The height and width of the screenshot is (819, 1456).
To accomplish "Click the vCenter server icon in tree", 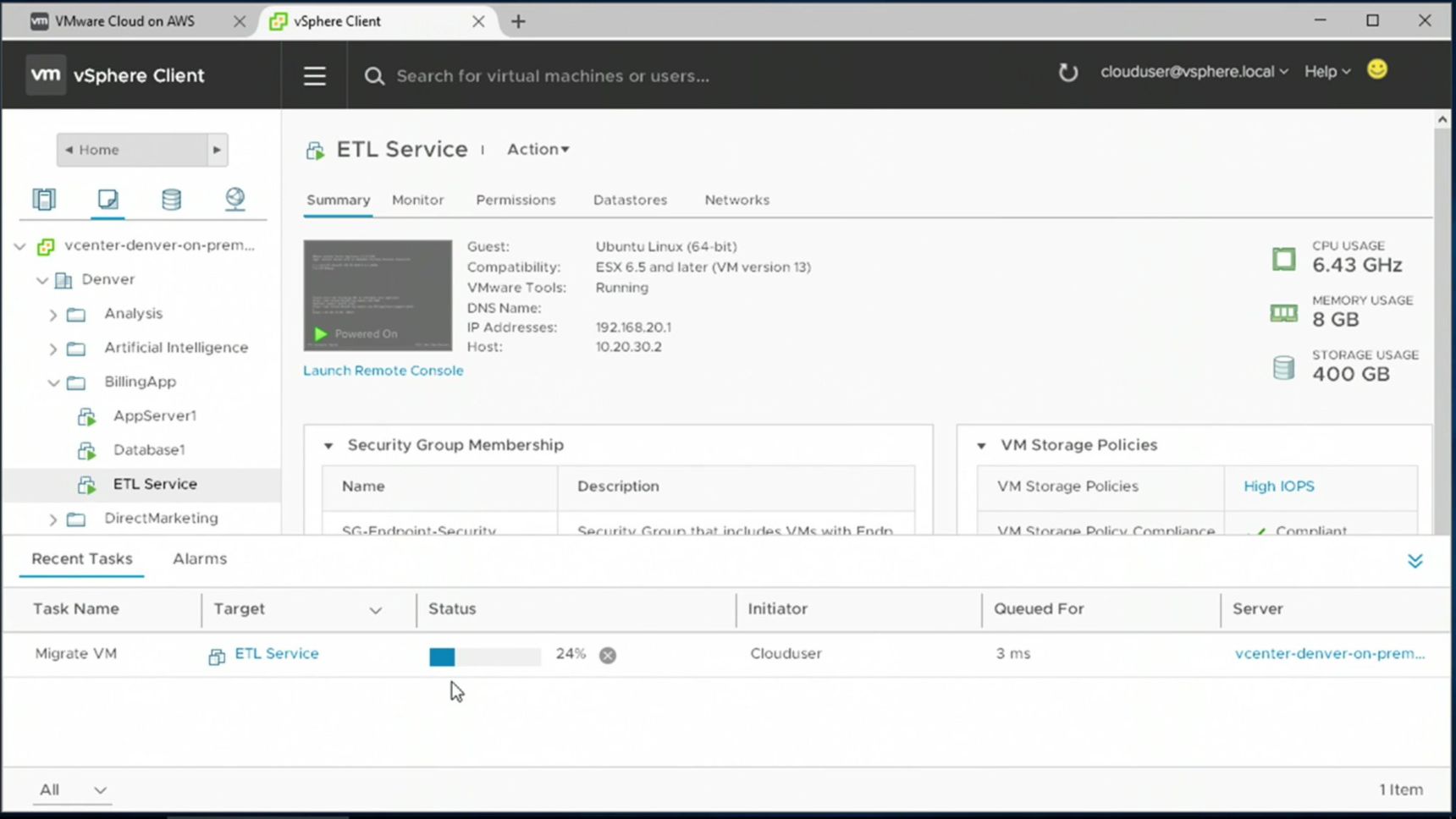I will (x=46, y=246).
